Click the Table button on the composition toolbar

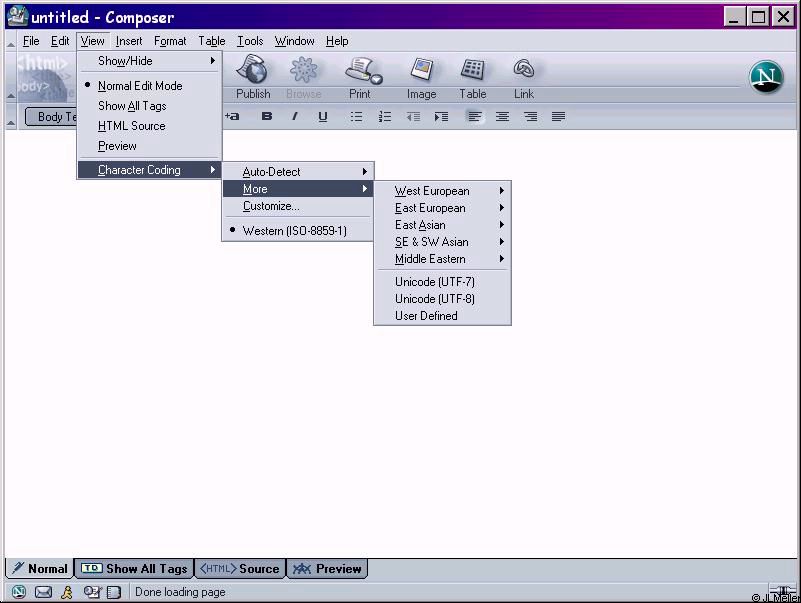473,78
